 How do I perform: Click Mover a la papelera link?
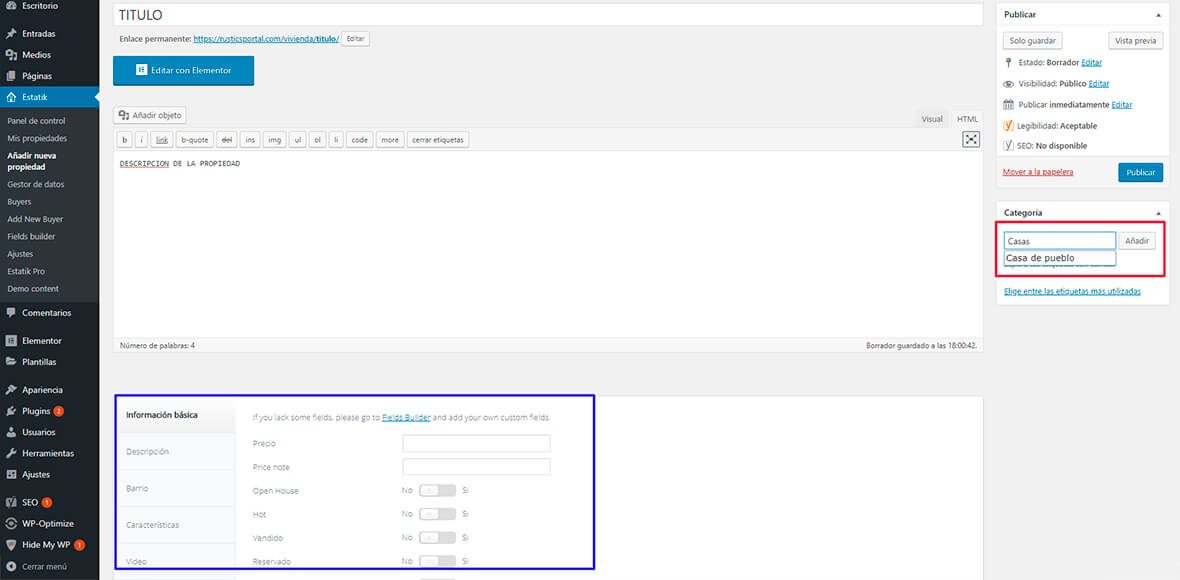[x=1038, y=172]
